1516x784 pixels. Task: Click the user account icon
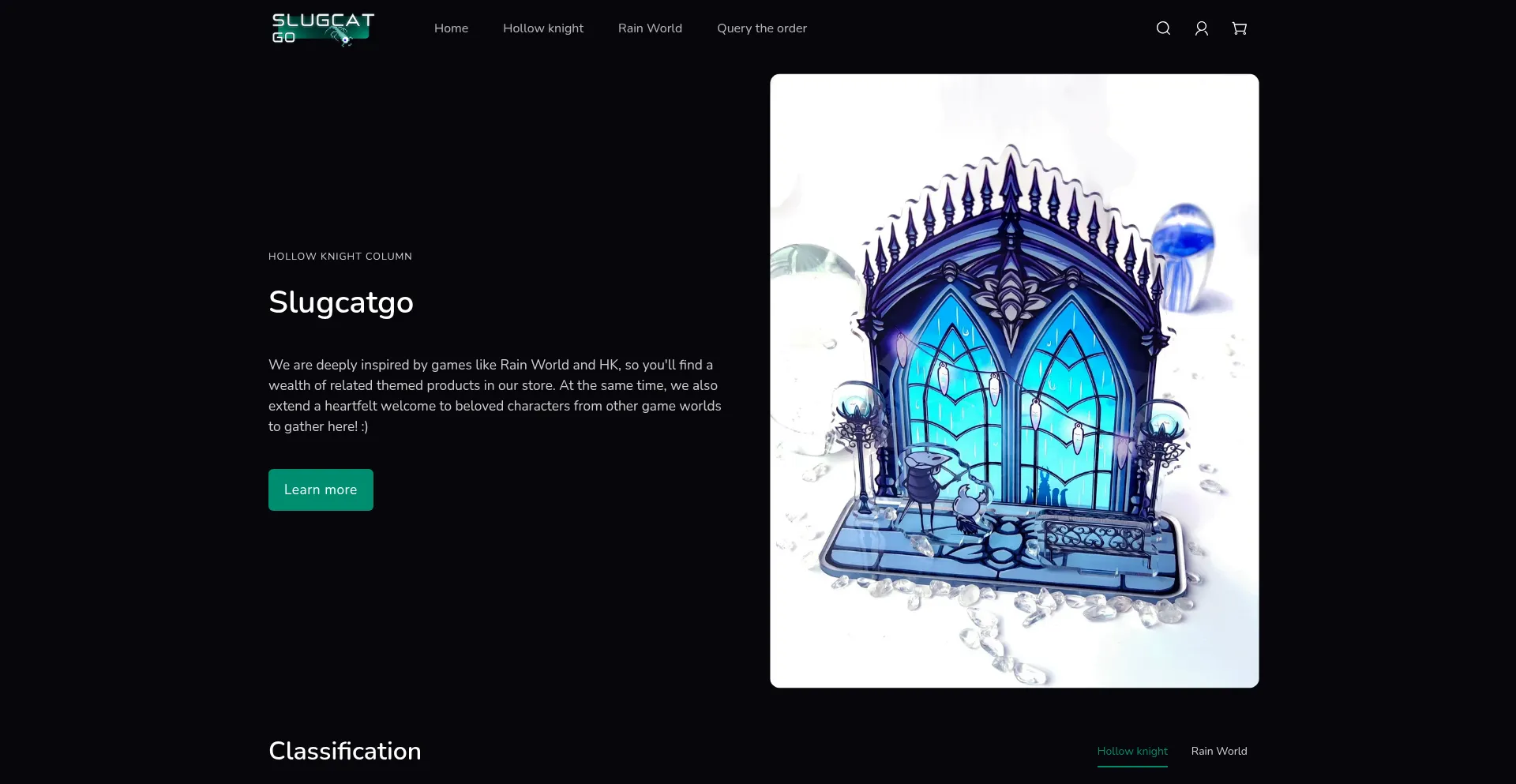(1201, 28)
